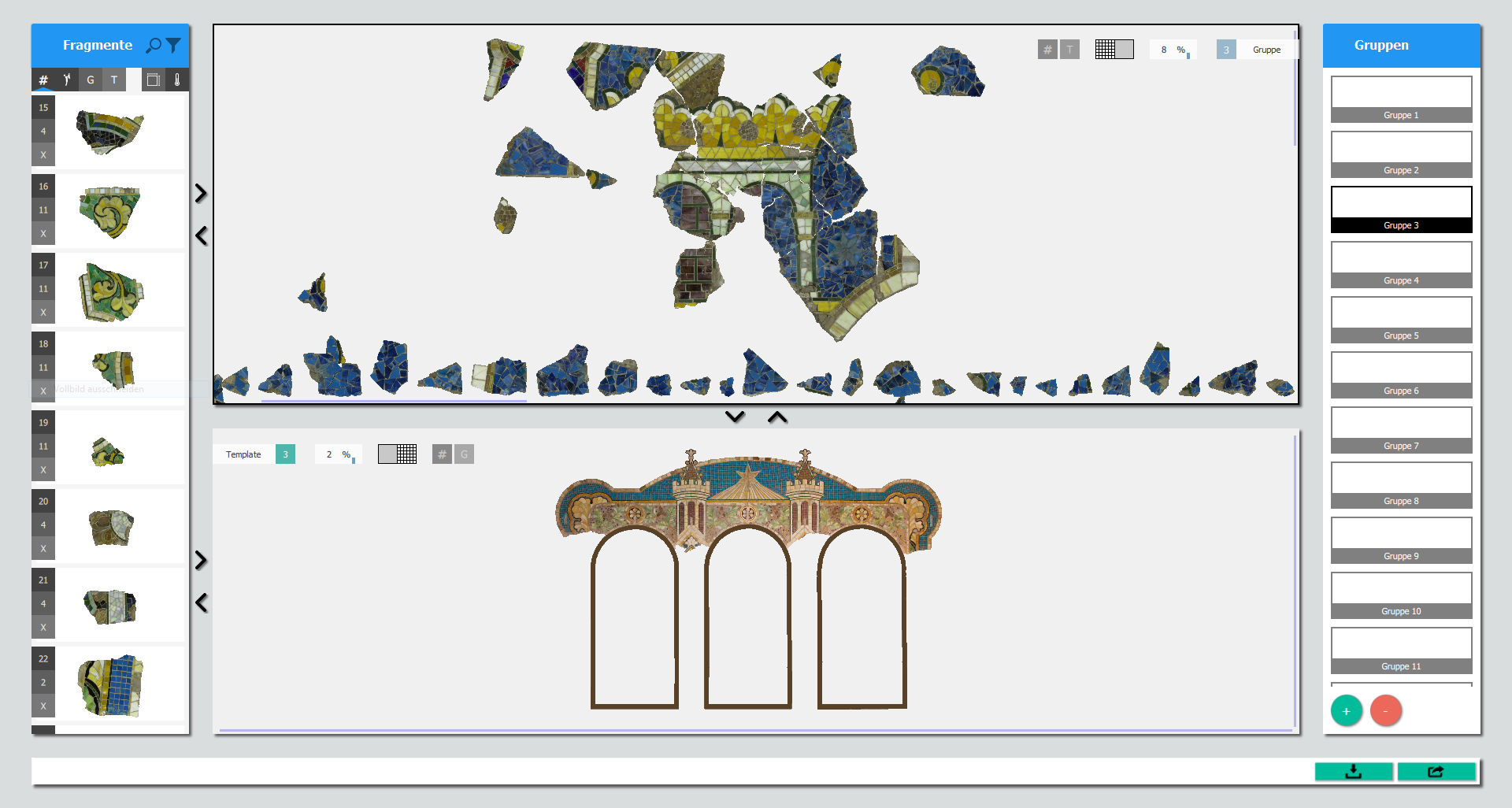
Task: Select Gruppe 9
Action: coord(1401,540)
